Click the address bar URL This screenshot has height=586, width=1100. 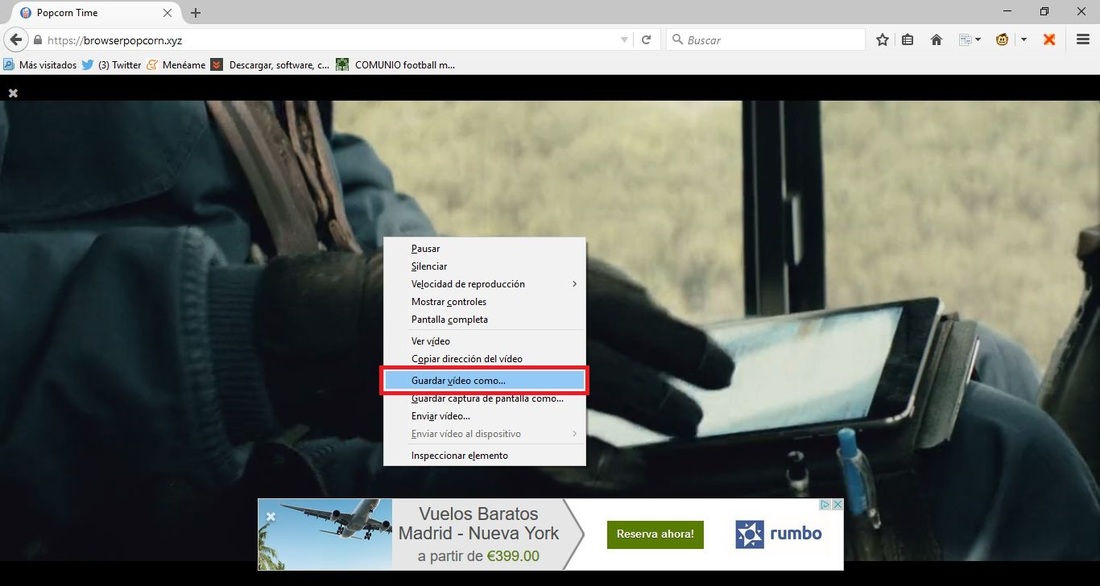(114, 41)
